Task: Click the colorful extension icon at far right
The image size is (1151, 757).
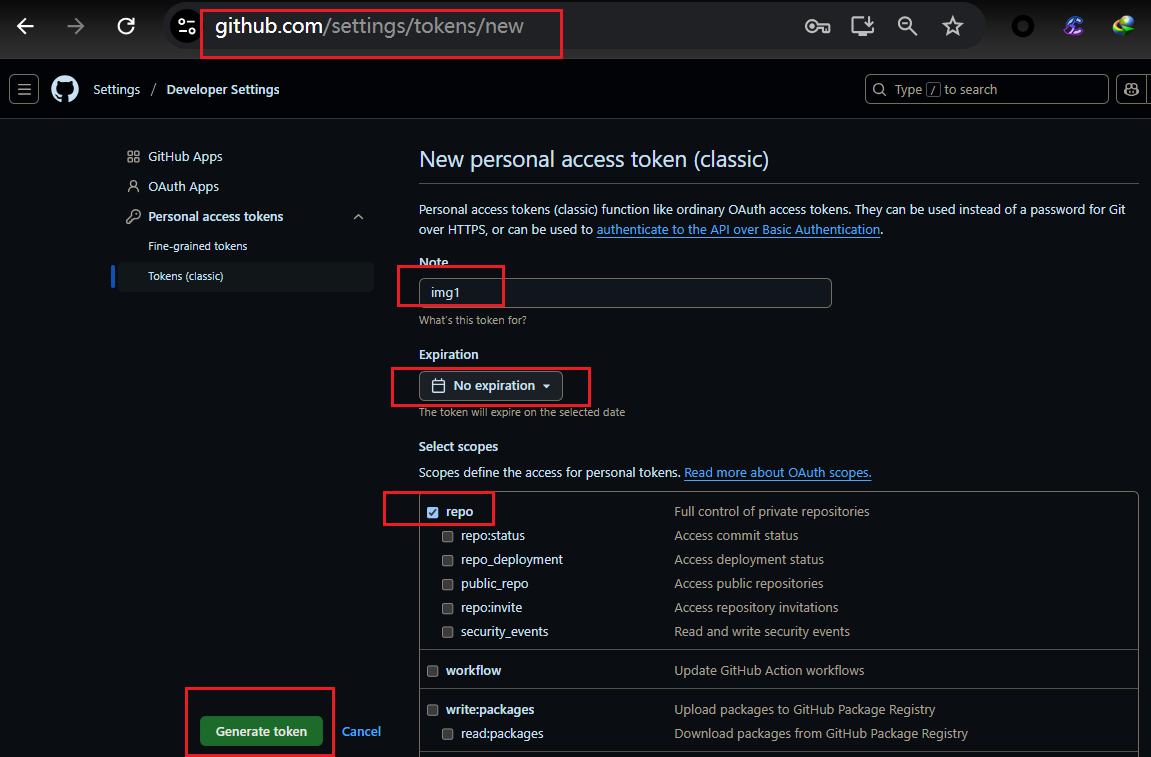Action: (x=1123, y=26)
